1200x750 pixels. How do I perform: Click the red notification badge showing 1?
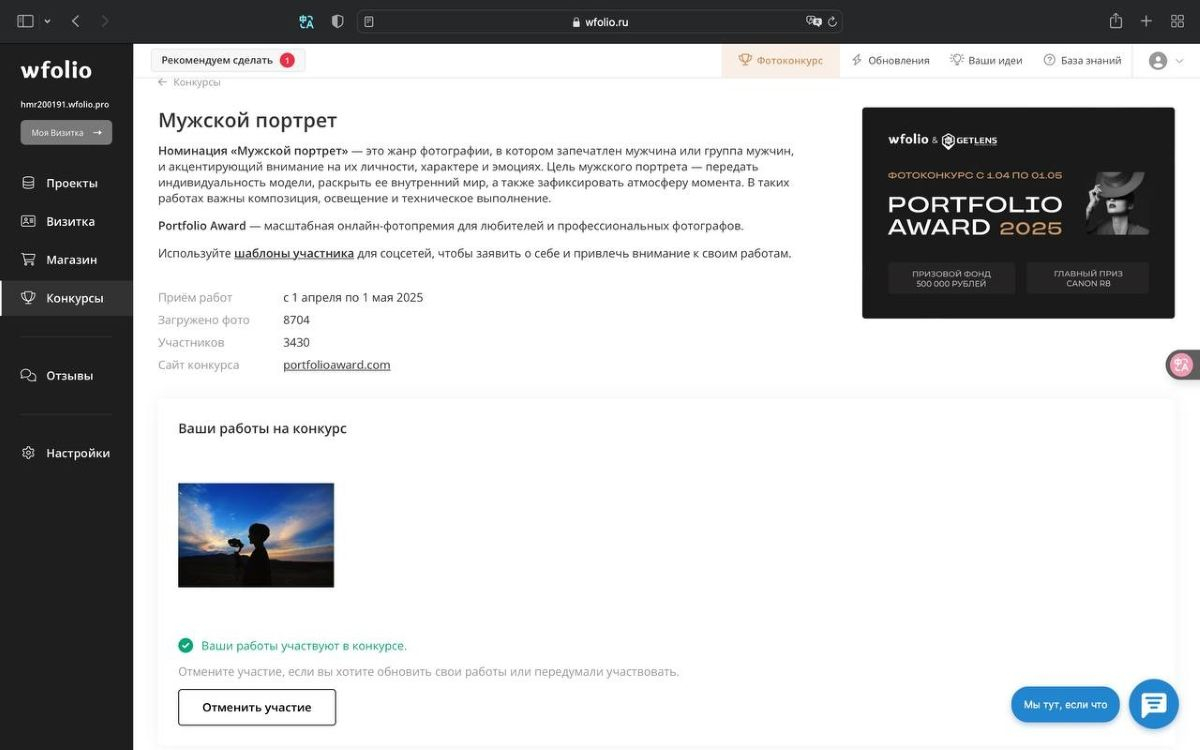point(287,60)
